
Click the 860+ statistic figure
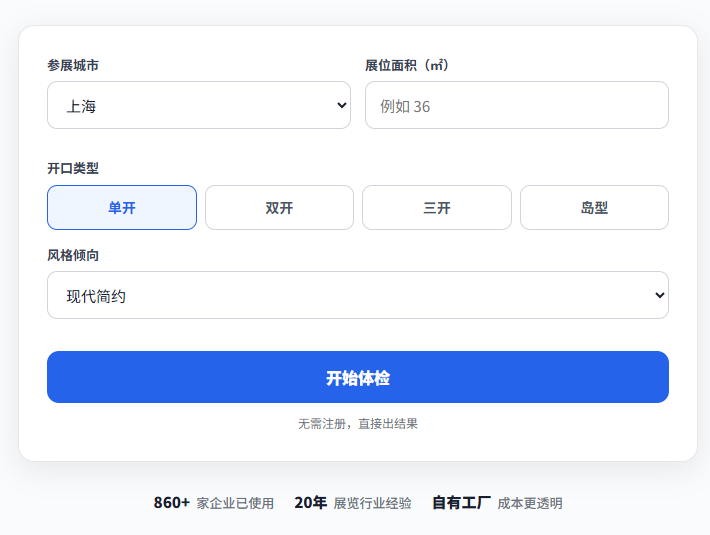tap(171, 503)
